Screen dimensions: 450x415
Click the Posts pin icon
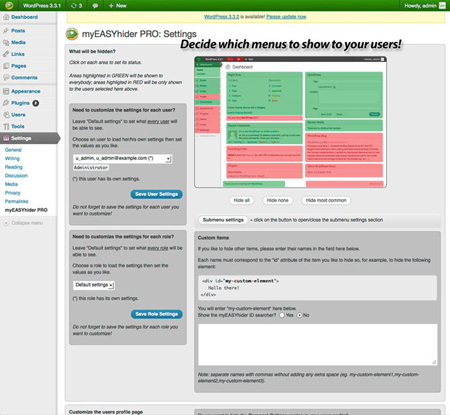[6, 31]
